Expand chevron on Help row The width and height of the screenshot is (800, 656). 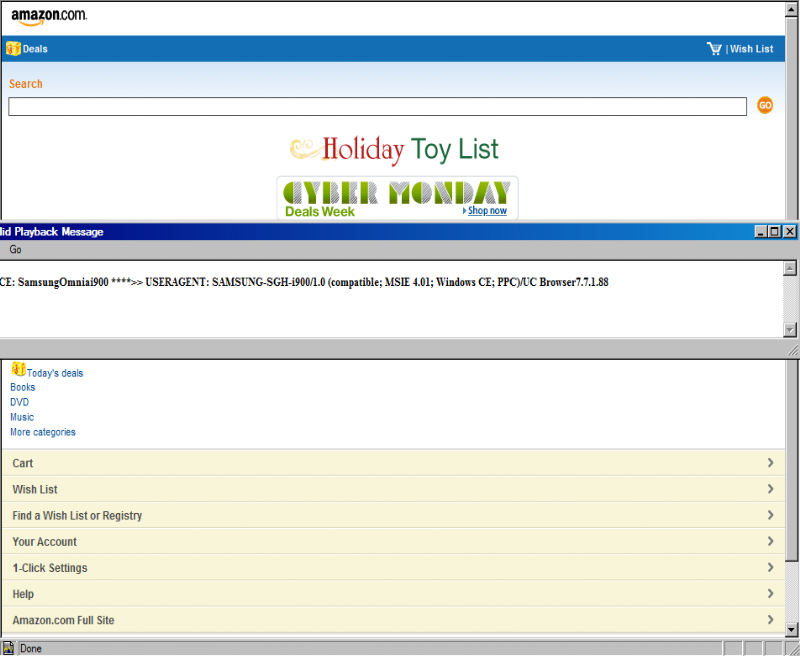pos(770,593)
